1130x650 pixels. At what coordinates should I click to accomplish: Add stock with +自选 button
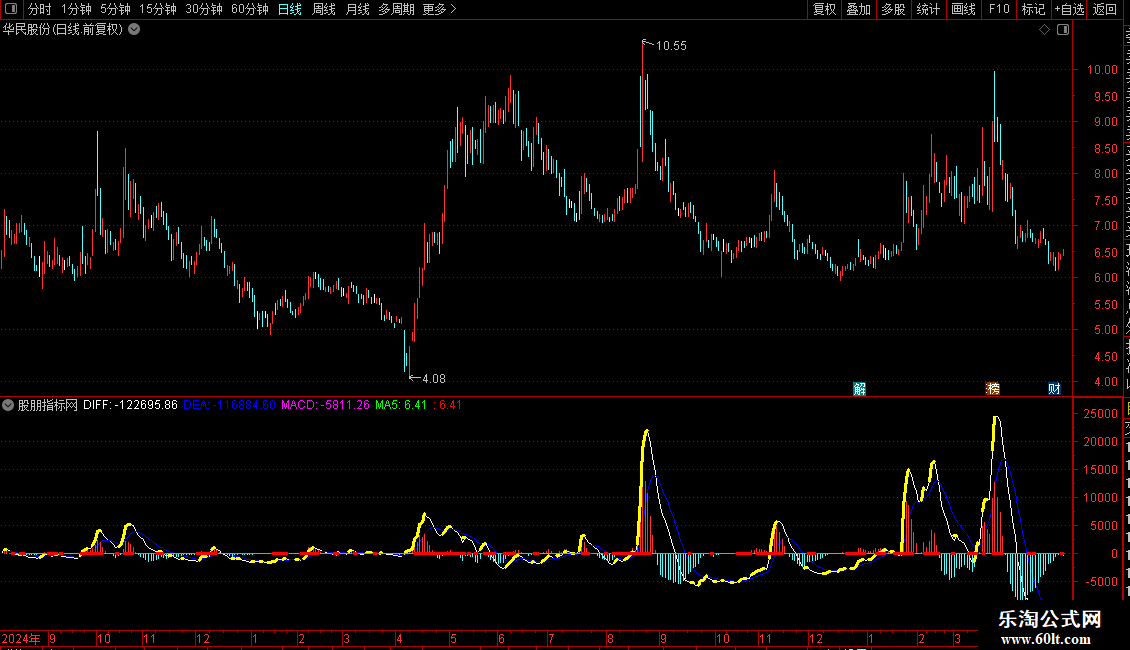tap(1069, 9)
